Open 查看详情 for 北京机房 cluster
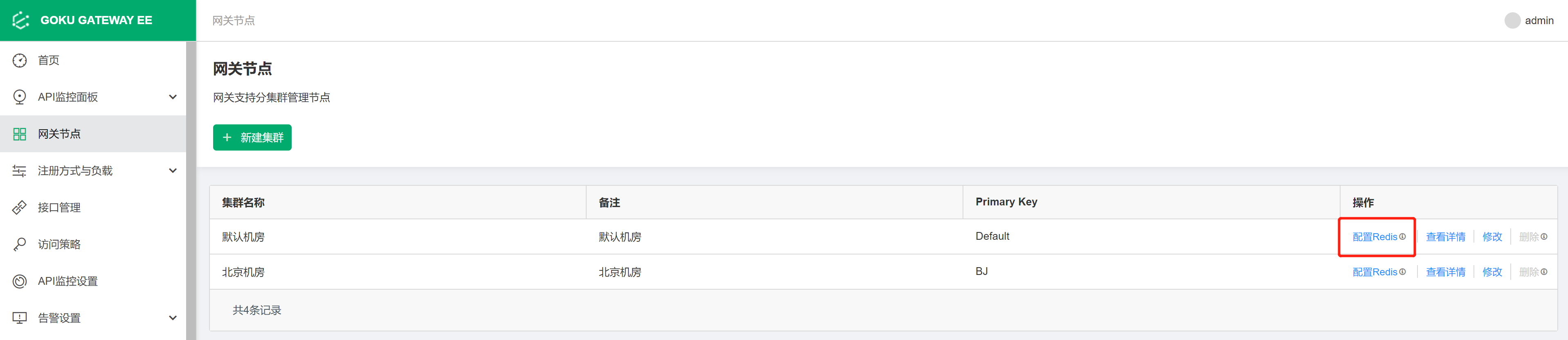This screenshot has width=1568, height=340. pyautogui.click(x=1445, y=272)
